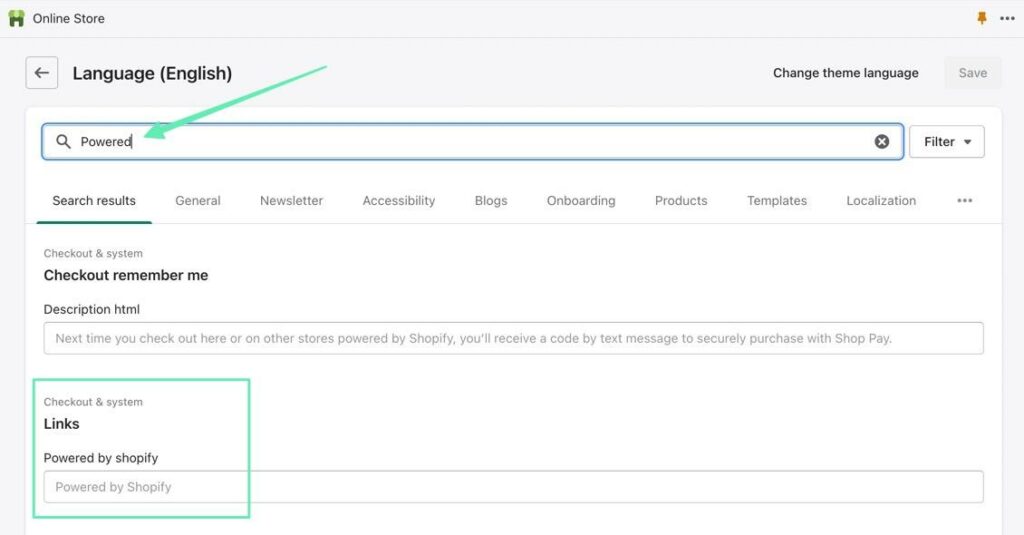
Task: Switch to the Localization tab
Action: tap(881, 201)
